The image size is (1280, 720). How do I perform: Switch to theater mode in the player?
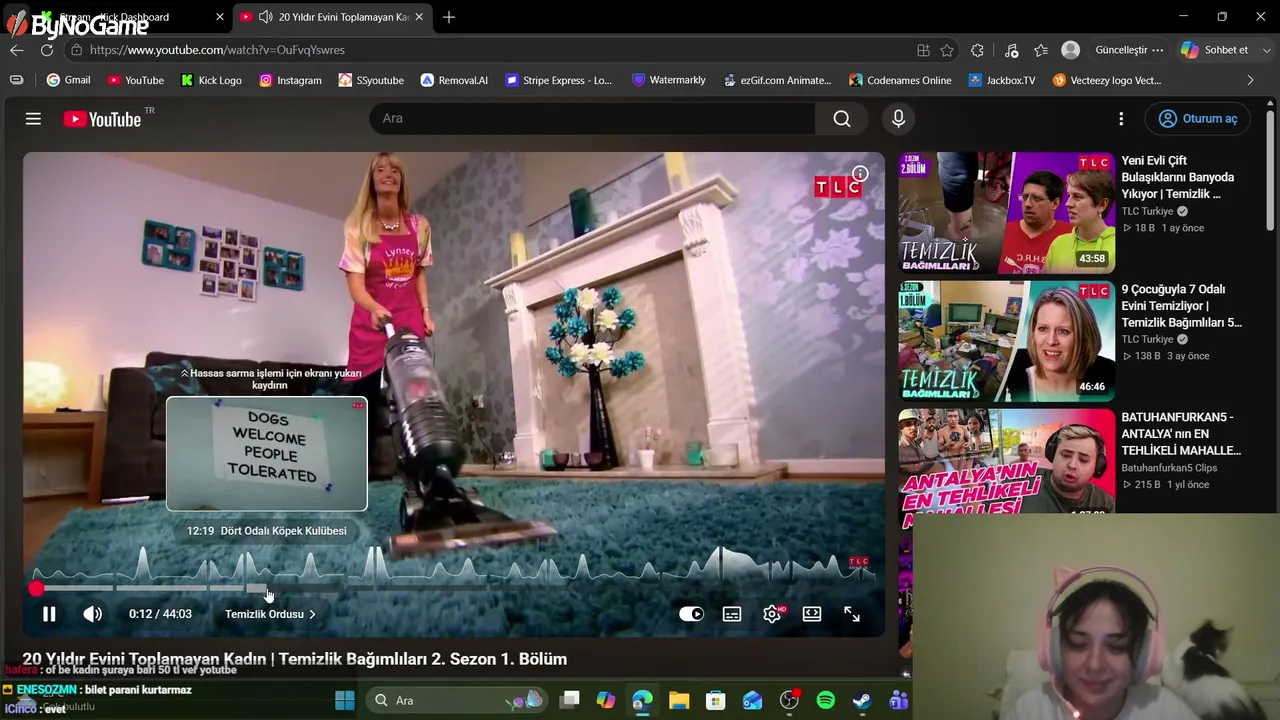point(812,614)
